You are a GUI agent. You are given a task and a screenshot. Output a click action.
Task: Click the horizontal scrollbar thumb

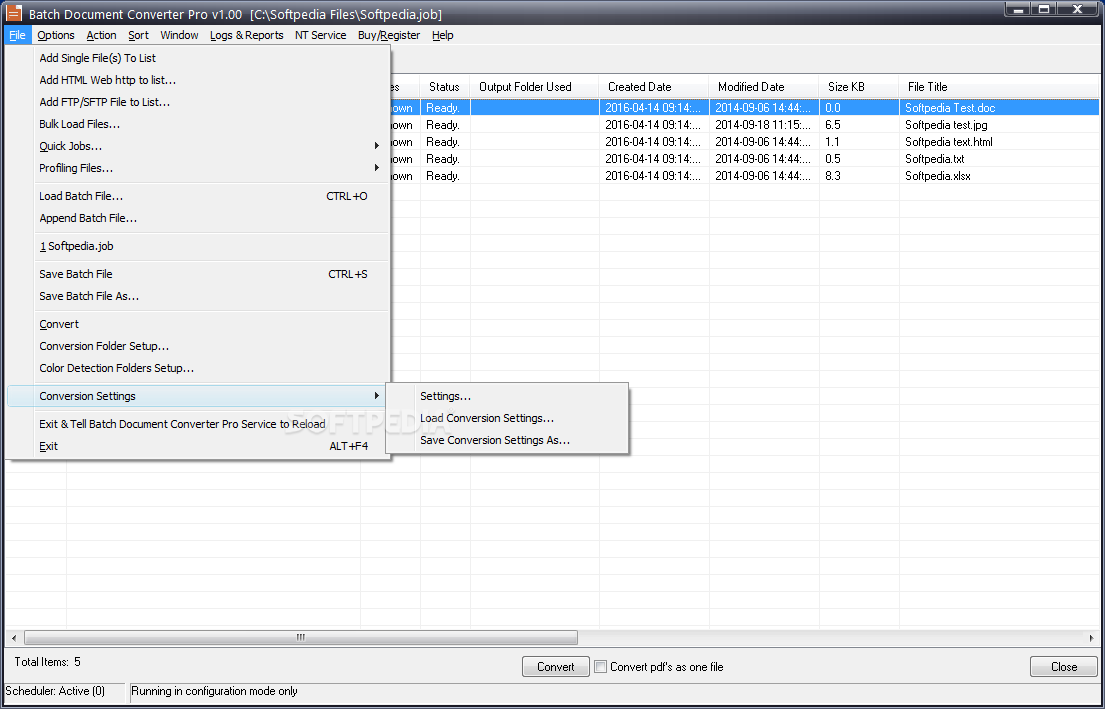point(301,638)
